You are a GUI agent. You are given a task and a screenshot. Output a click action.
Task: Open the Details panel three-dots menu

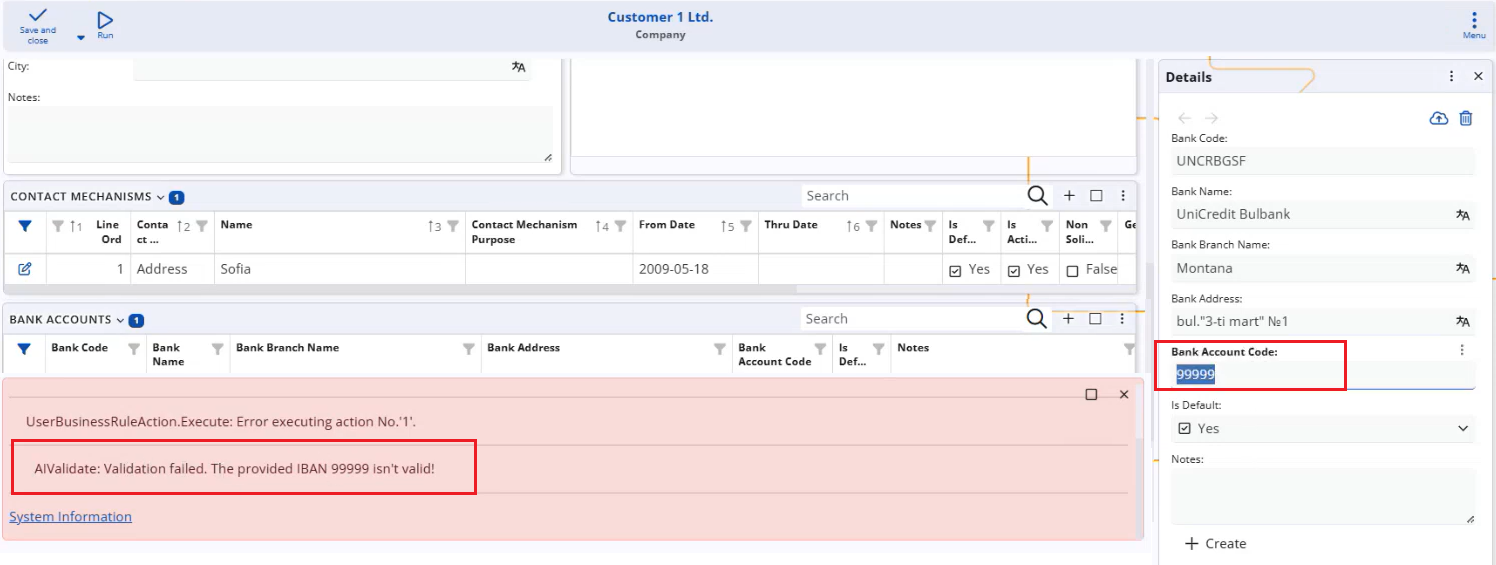click(1451, 77)
